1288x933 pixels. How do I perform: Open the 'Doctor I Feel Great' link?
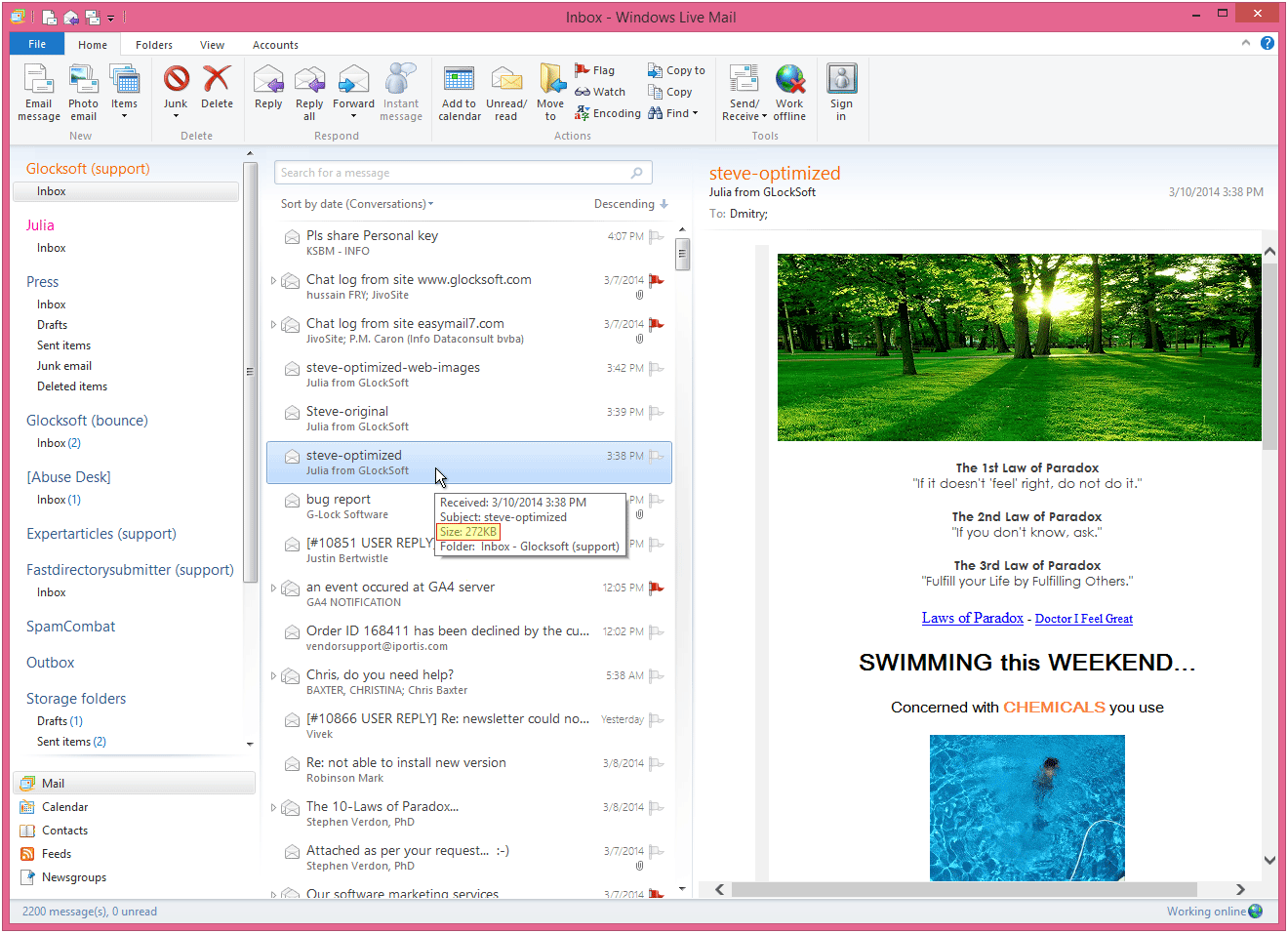click(1084, 619)
